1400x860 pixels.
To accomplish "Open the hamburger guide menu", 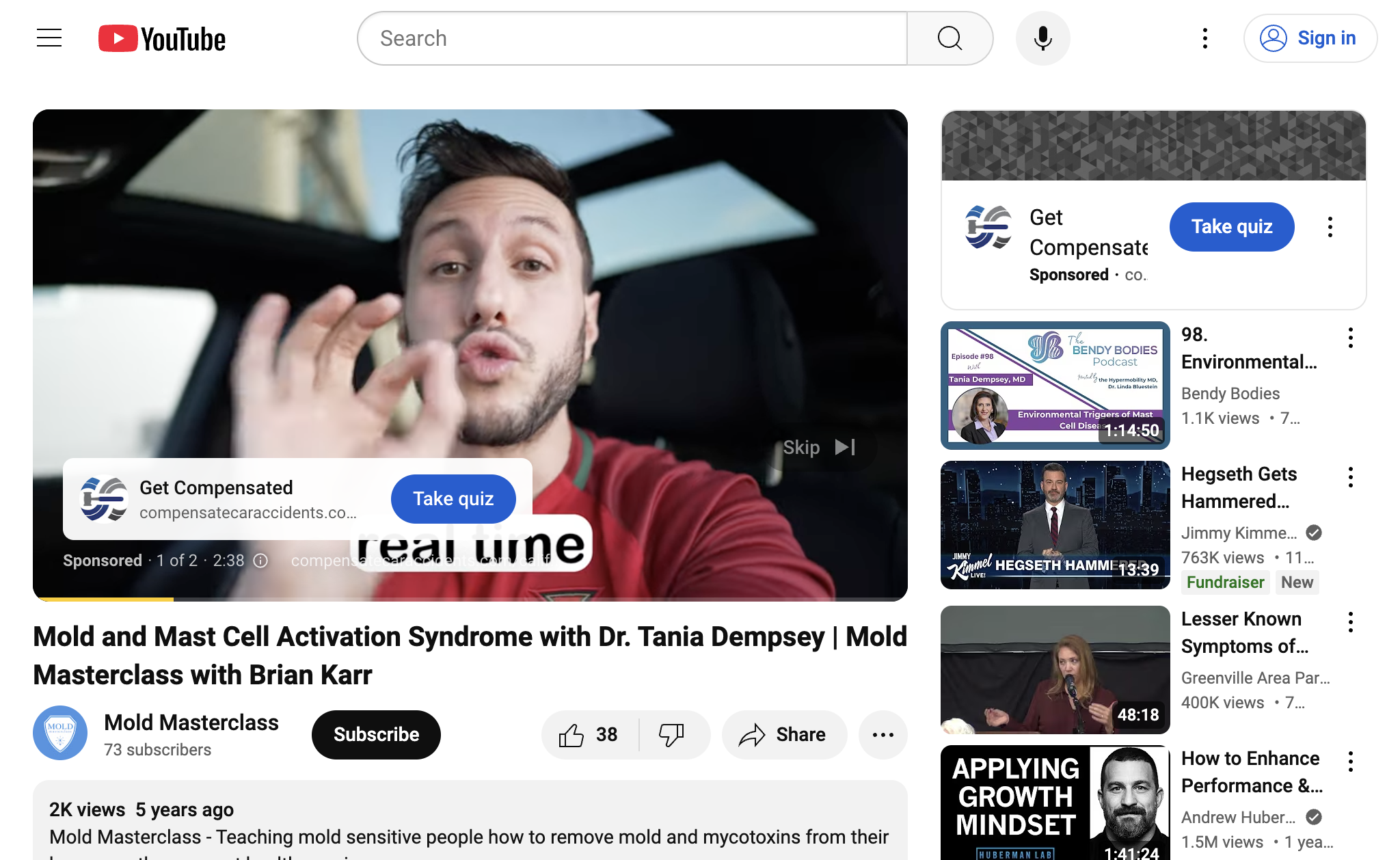I will tap(49, 38).
